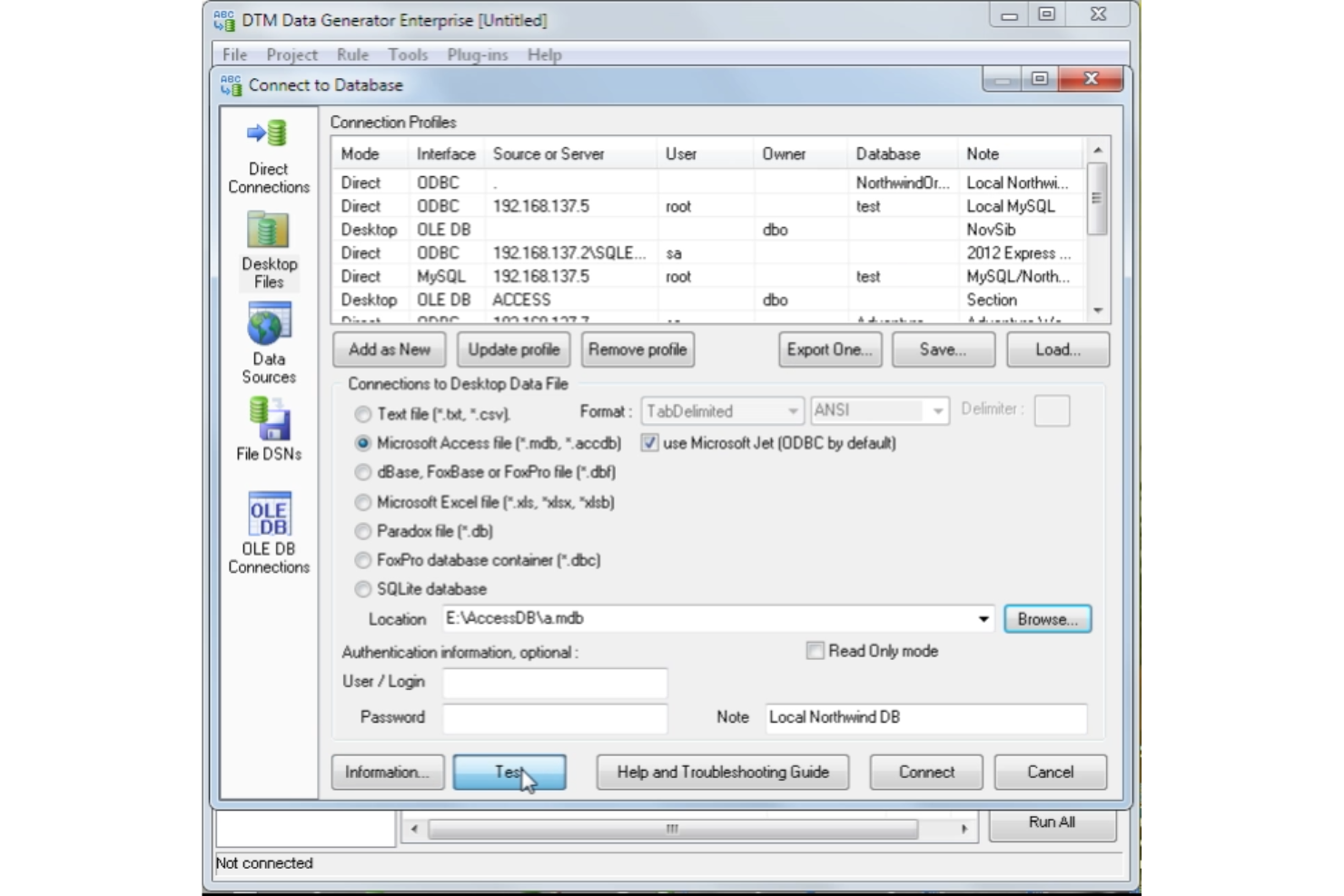
Task: Click the profiles list scroll up arrow
Action: tap(1098, 150)
